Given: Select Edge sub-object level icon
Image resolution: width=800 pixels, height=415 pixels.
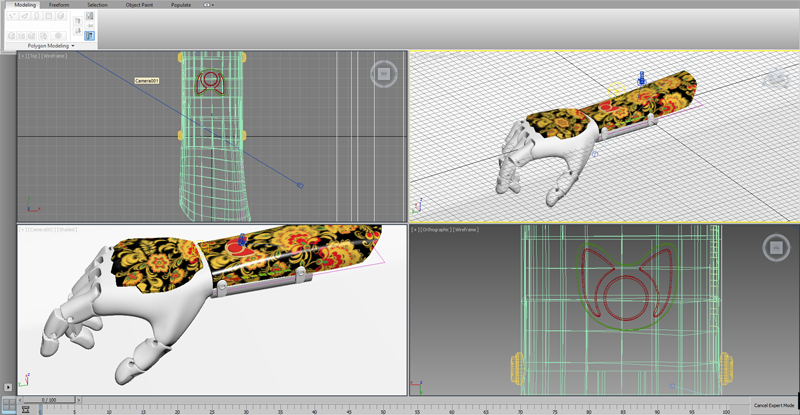Looking at the screenshot, I should (x=24, y=16).
